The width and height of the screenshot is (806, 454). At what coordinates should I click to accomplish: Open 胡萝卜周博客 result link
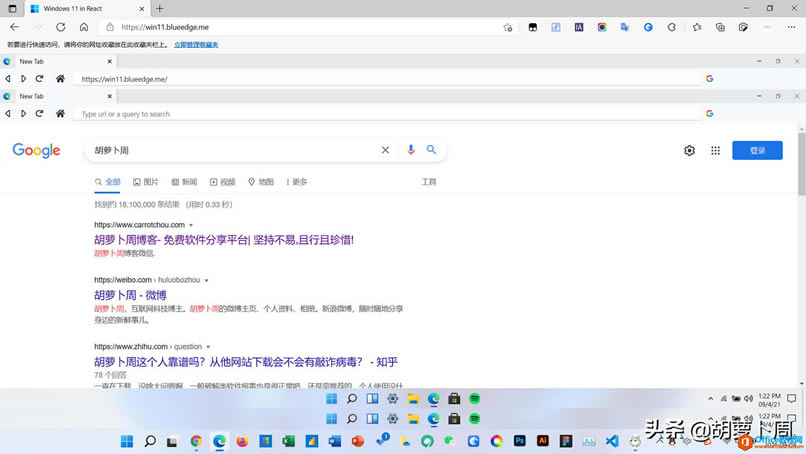(224, 240)
